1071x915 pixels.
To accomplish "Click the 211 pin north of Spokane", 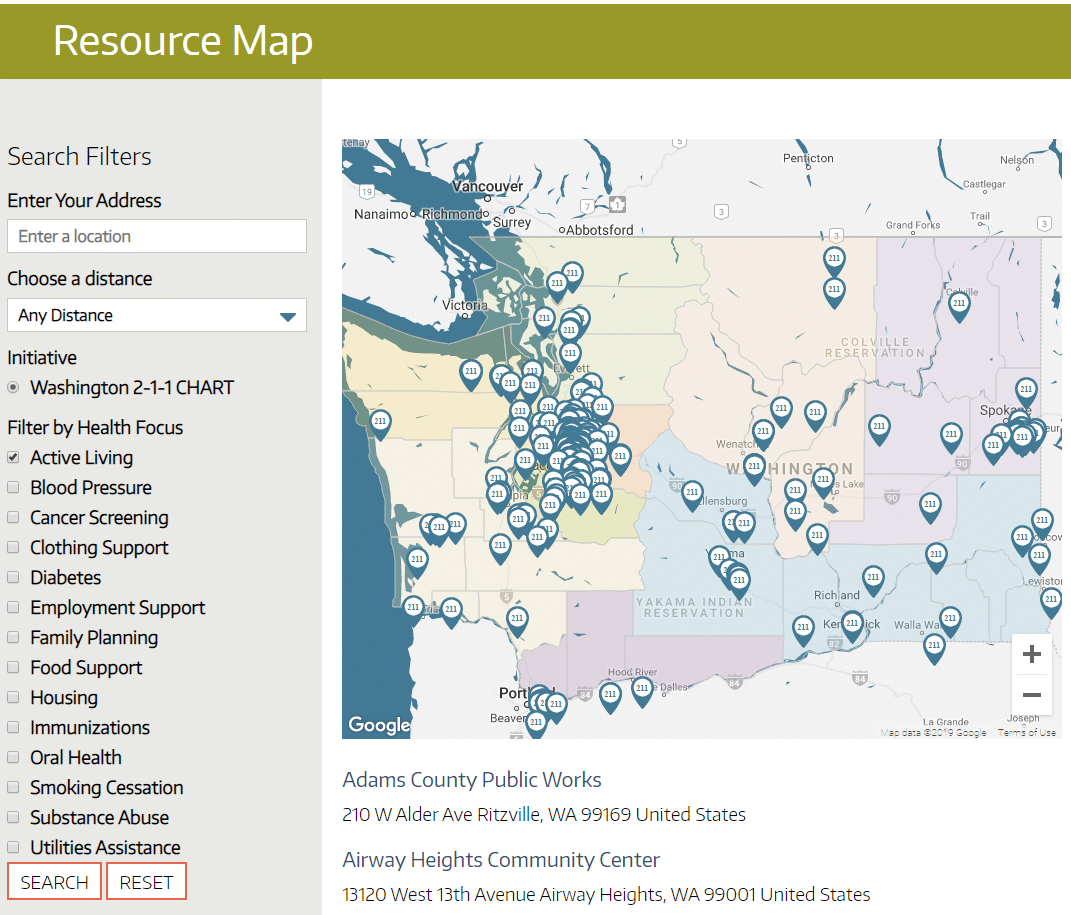I will tap(1026, 392).
